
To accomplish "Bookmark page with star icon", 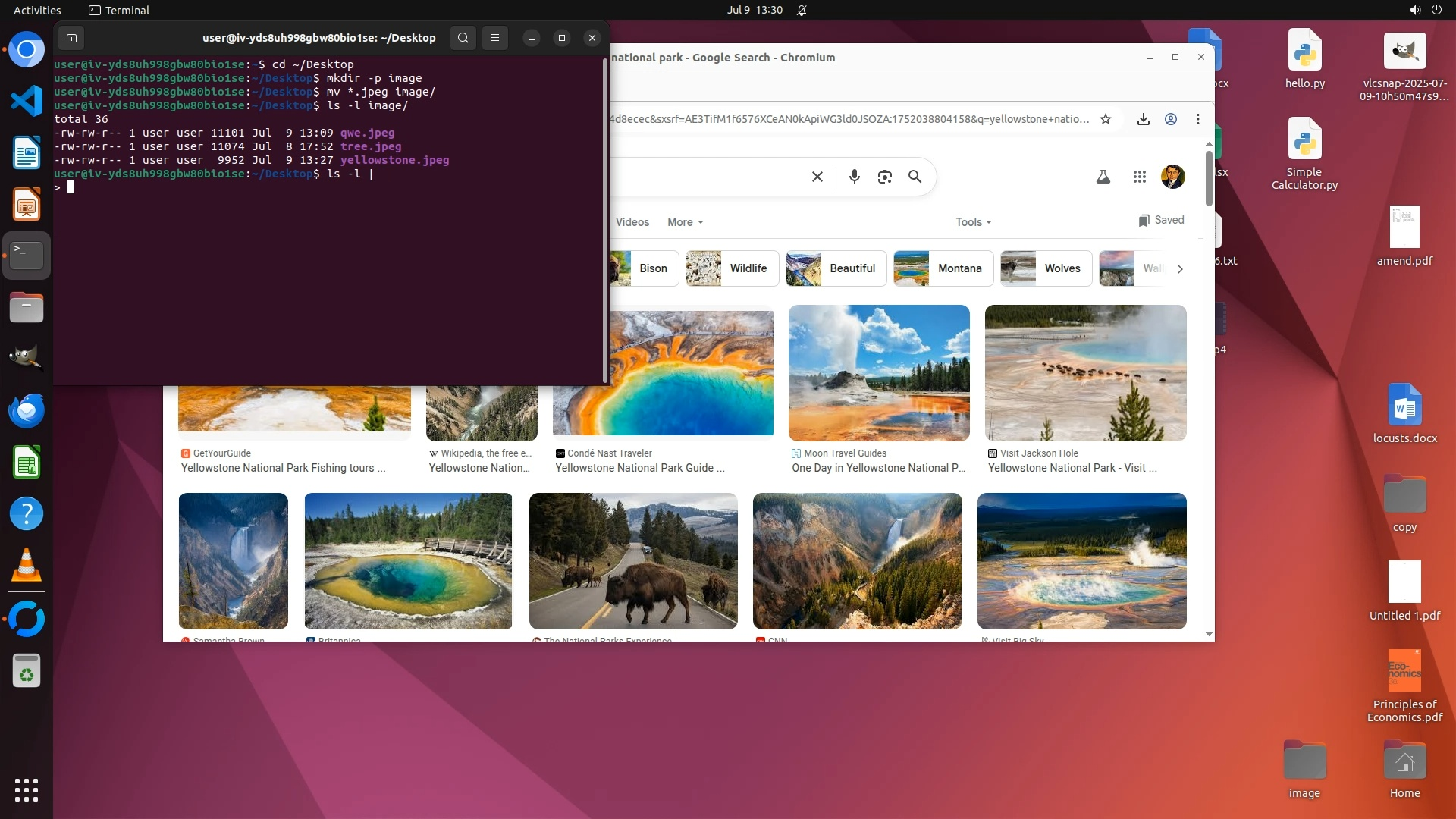I will [x=1106, y=119].
